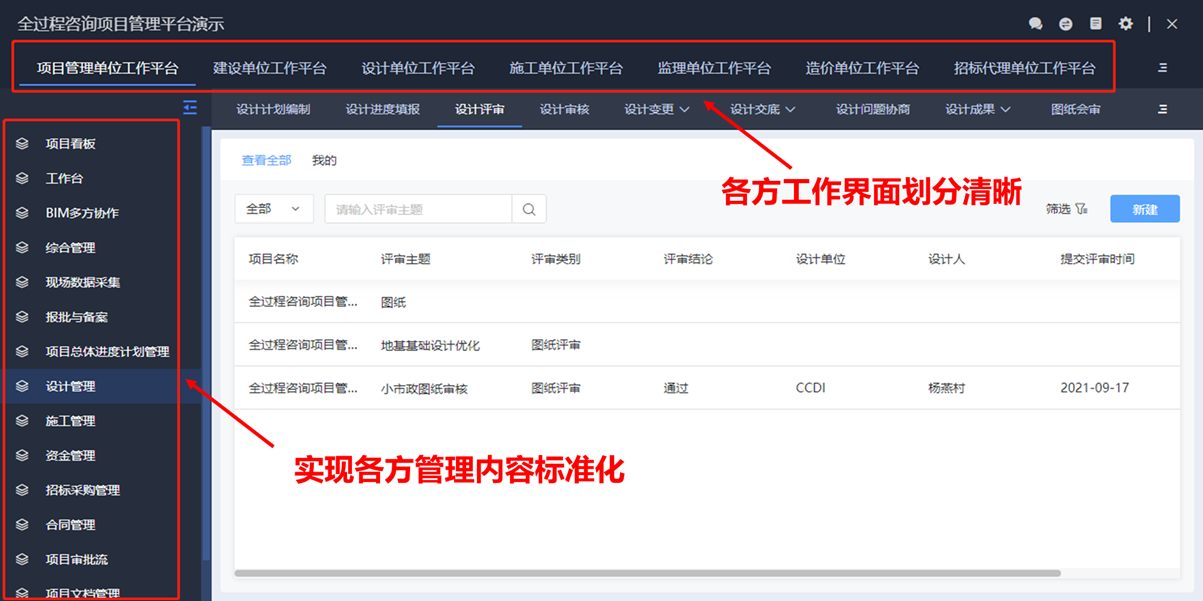
Task: Switch to 建设单位工作平台 tab
Action: point(270,68)
